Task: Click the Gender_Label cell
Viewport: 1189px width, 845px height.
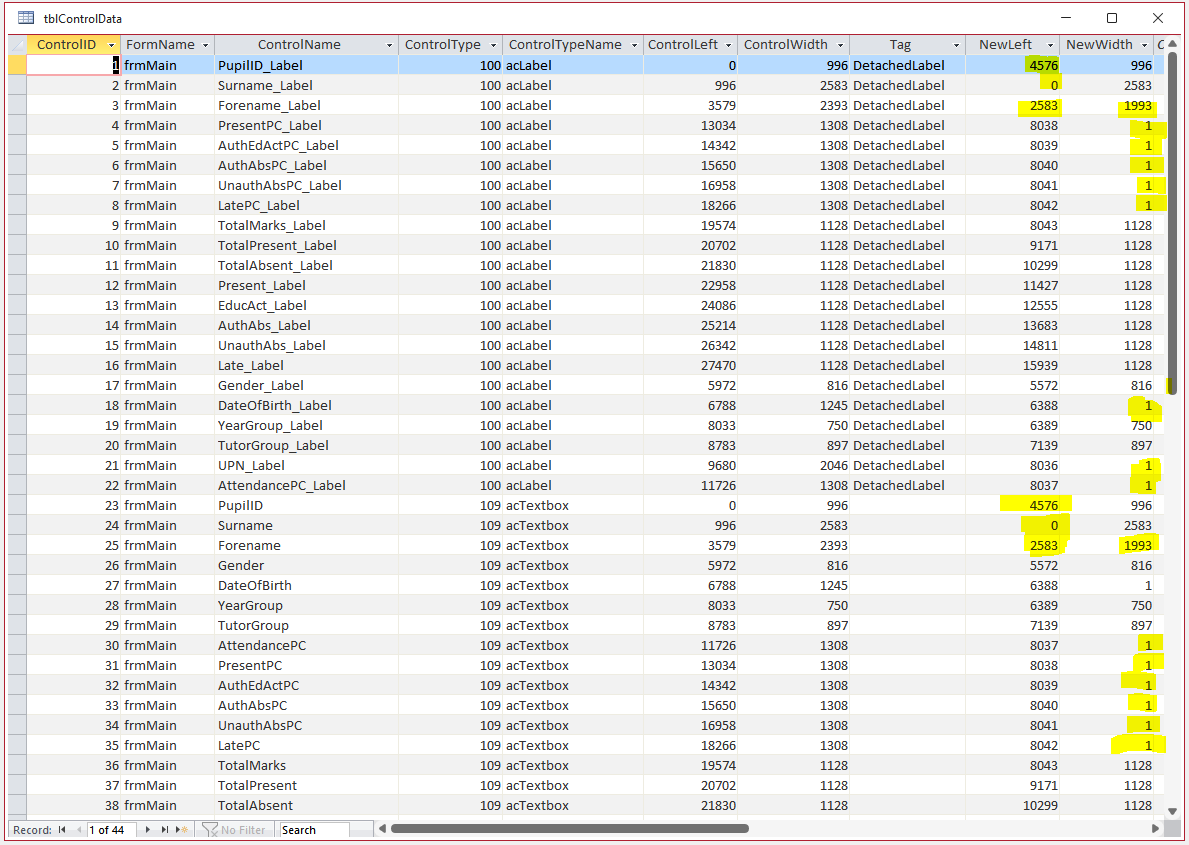Action: click(306, 385)
